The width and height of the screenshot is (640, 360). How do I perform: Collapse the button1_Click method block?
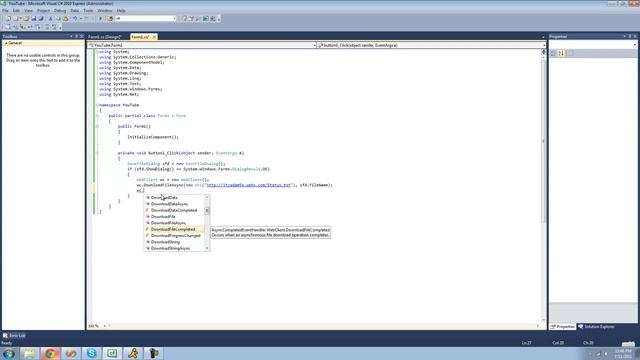pyautogui.click(x=97, y=153)
